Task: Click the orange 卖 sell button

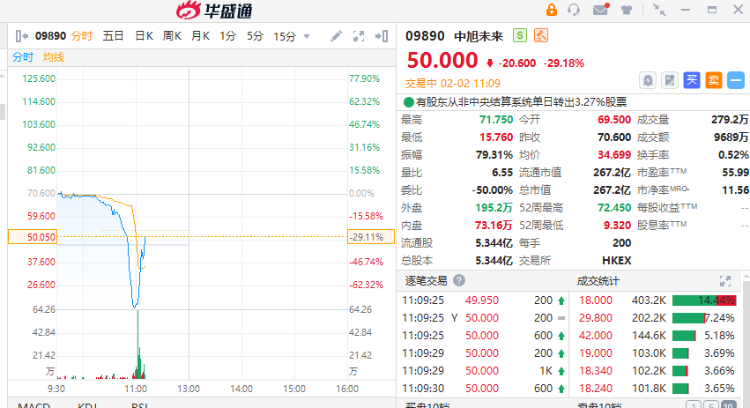Action: 713,79
